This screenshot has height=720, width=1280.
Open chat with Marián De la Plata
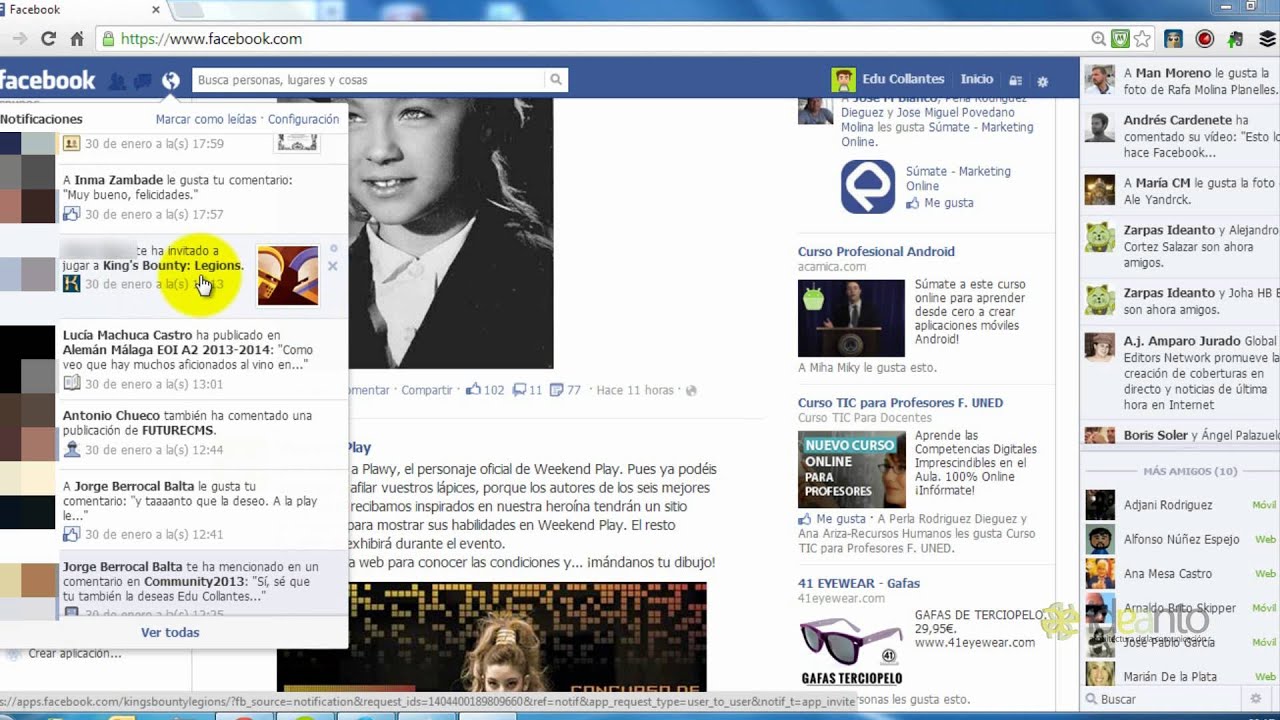point(1180,677)
